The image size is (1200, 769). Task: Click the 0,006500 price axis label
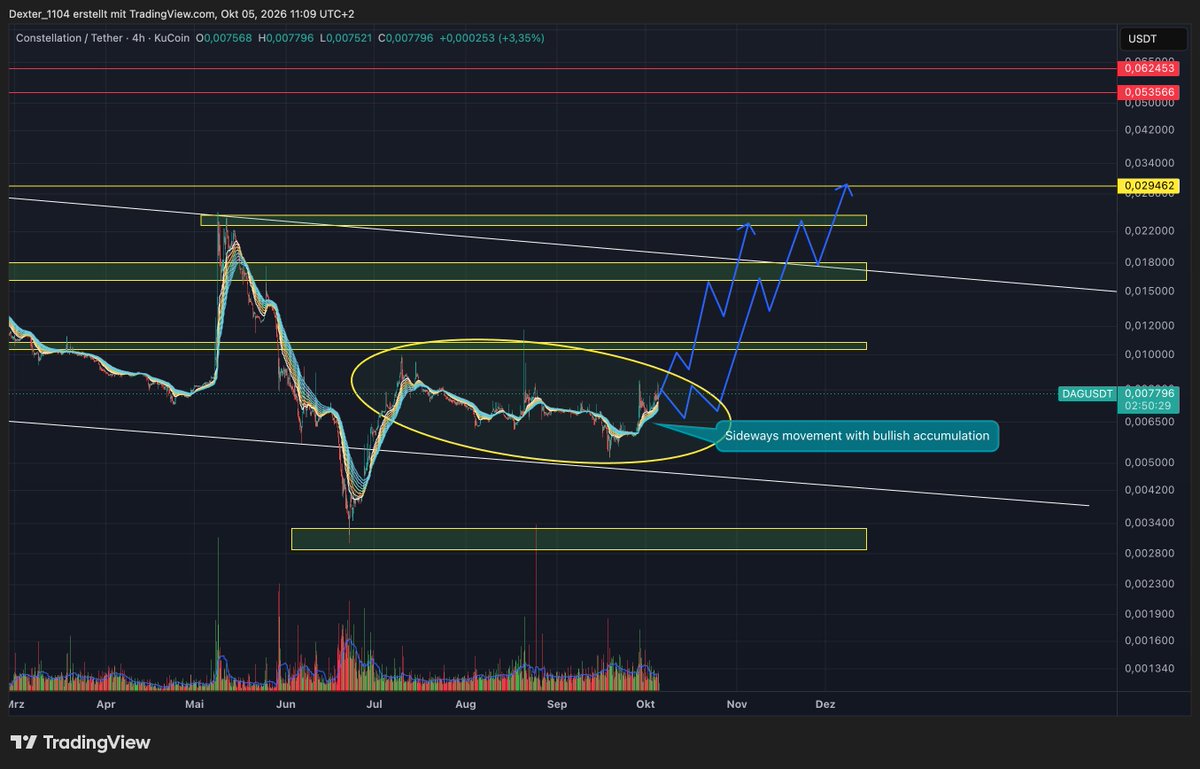tap(1148, 424)
